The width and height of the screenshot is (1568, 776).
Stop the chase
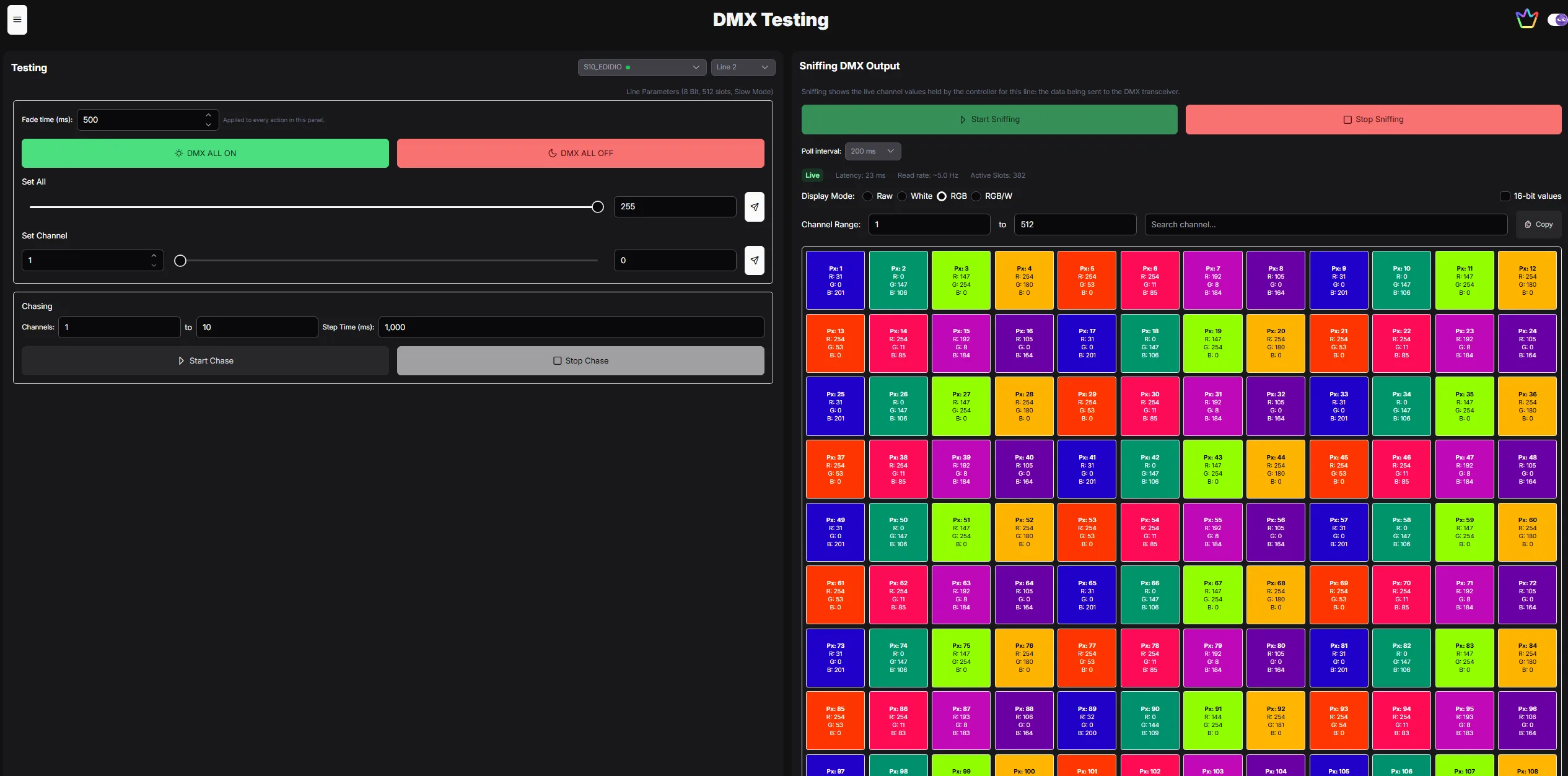pos(580,361)
